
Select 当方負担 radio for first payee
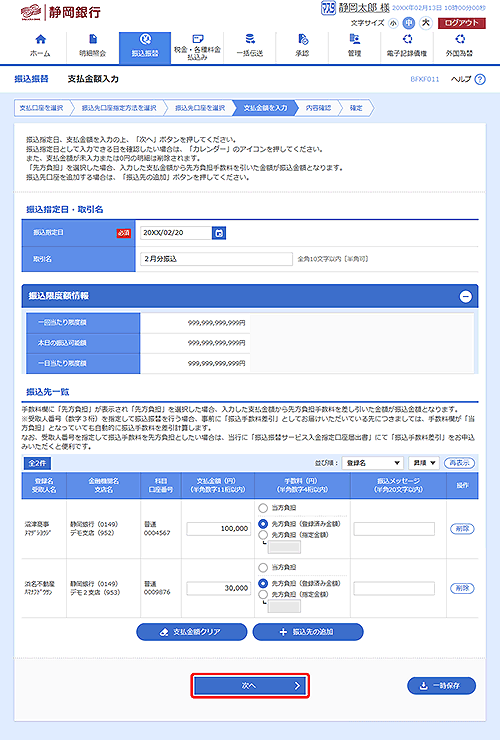pyautogui.click(x=263, y=508)
